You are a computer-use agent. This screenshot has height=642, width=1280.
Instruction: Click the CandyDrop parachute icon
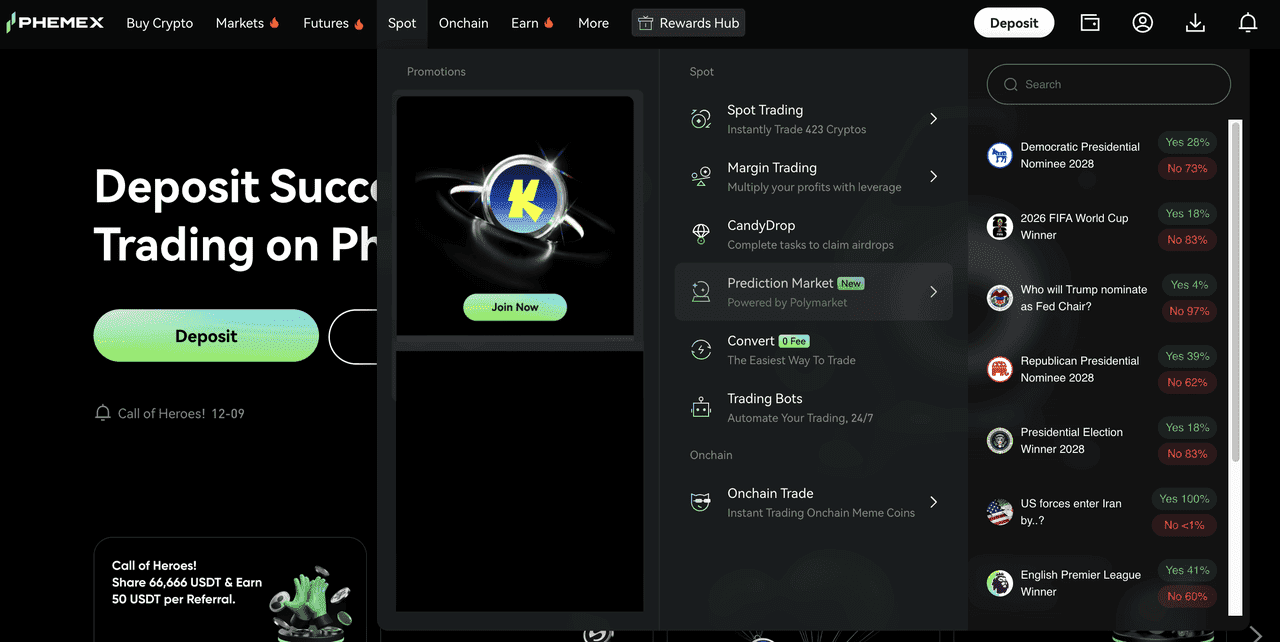pyautogui.click(x=701, y=234)
